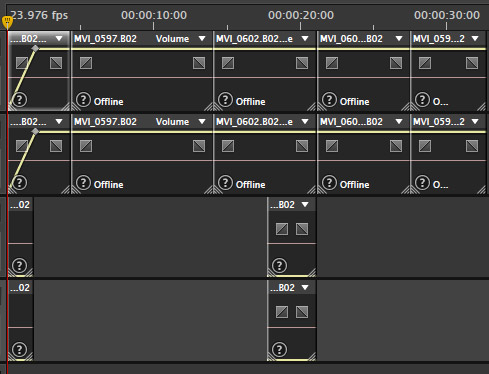Select Volume label on second-track MVI_0597.B02 clip
This screenshot has width=489, height=374.
(x=172, y=122)
